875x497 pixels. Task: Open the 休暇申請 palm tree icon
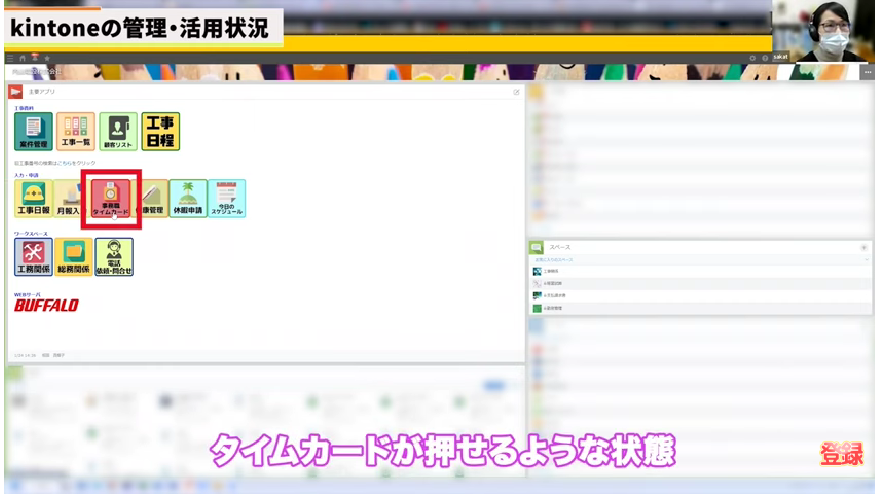(x=188, y=198)
